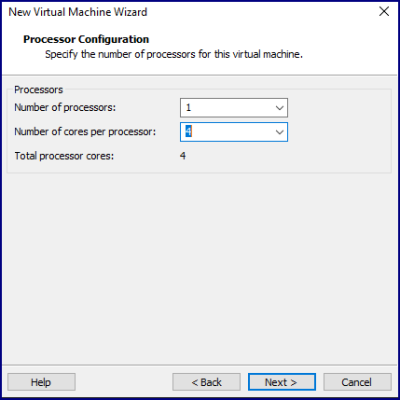Viewport: 400px width, 400px height.
Task: Select the total processor cores value 4
Action: pyautogui.click(x=183, y=156)
